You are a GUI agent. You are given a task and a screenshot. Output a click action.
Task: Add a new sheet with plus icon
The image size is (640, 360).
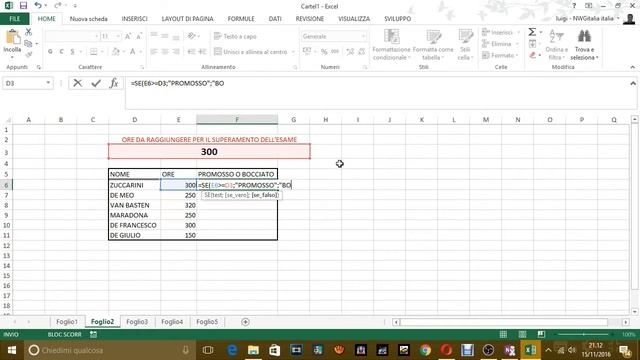click(x=245, y=322)
